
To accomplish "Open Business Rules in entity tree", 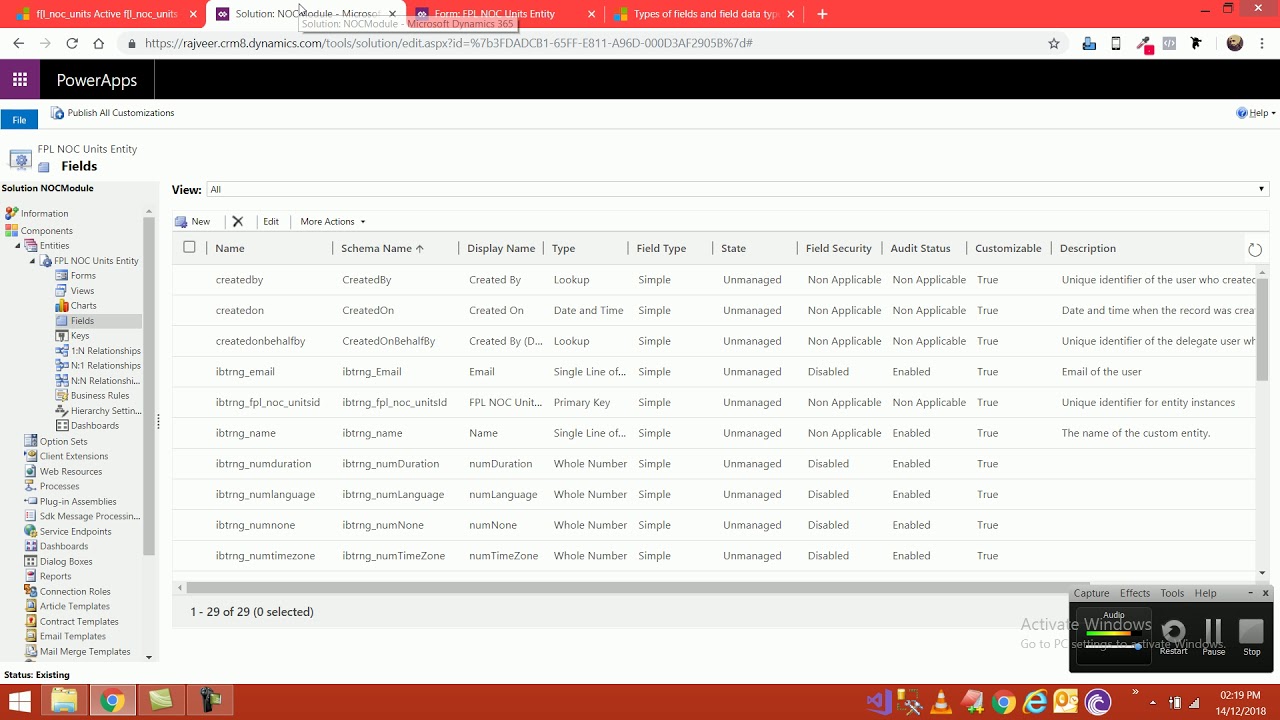I will [100, 396].
